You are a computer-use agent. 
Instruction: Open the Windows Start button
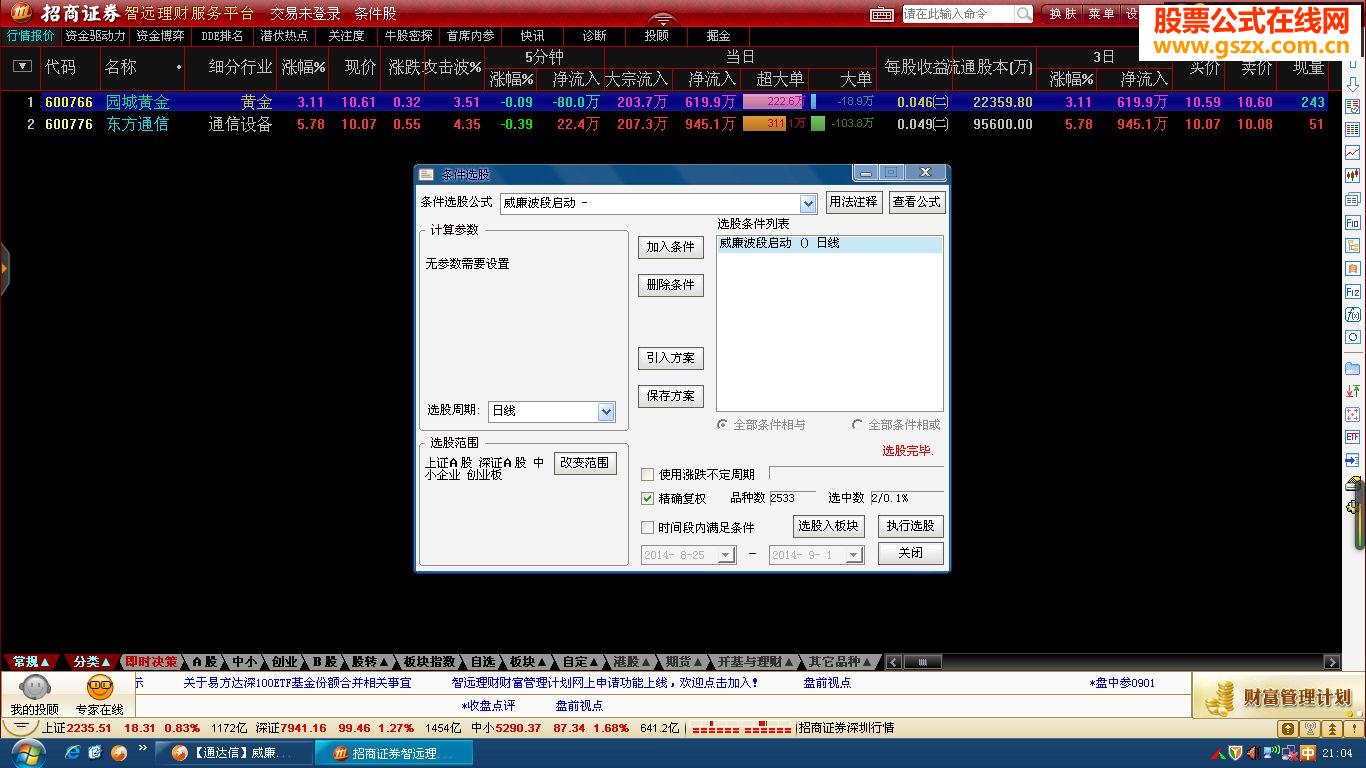27,752
